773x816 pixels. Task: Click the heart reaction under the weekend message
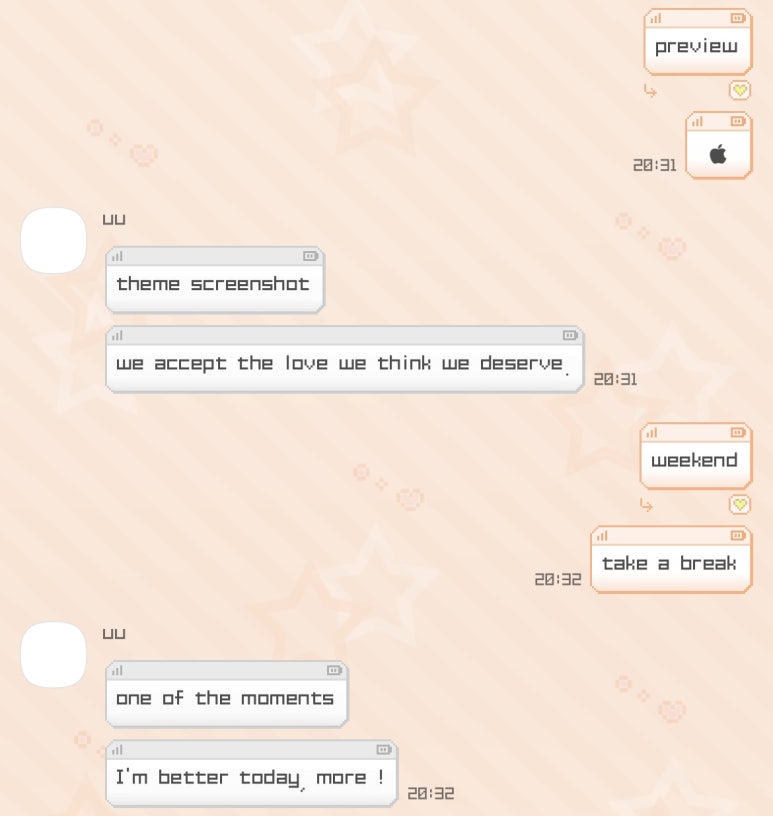click(739, 504)
